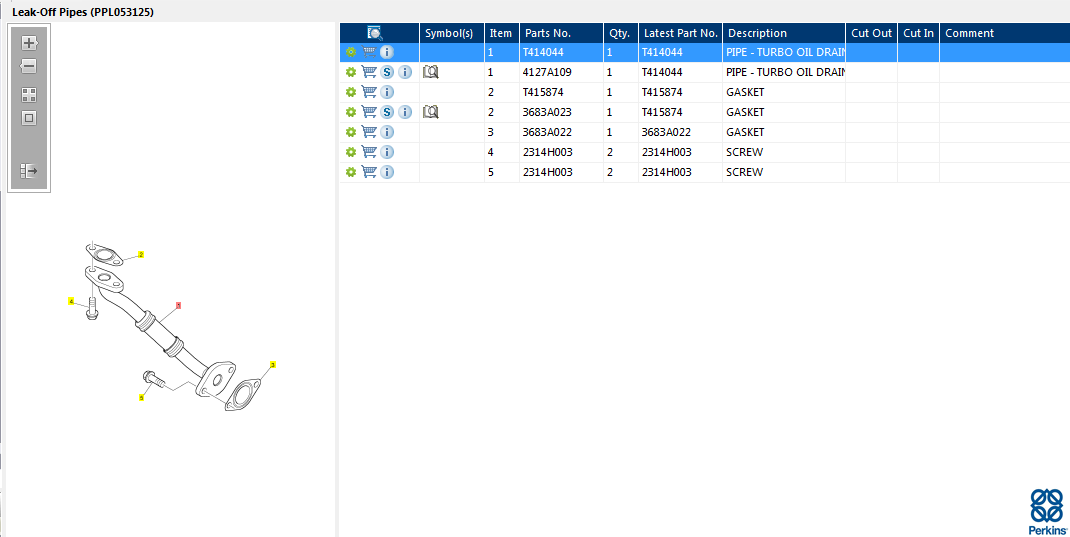The width and height of the screenshot is (1070, 537).
Task: Click the gear icon on the T415874 row
Action: [351, 91]
